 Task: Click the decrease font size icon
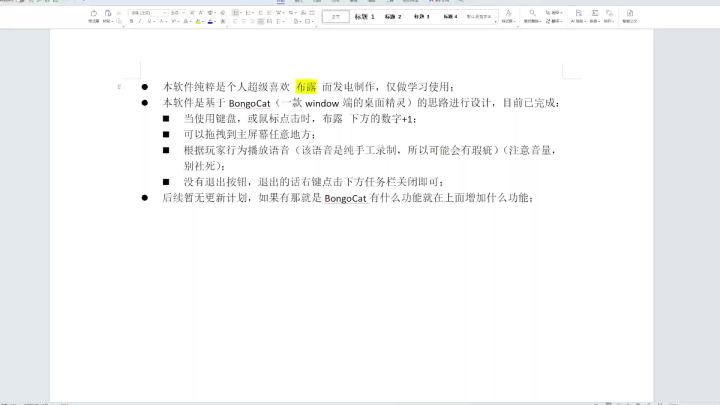coord(201,13)
